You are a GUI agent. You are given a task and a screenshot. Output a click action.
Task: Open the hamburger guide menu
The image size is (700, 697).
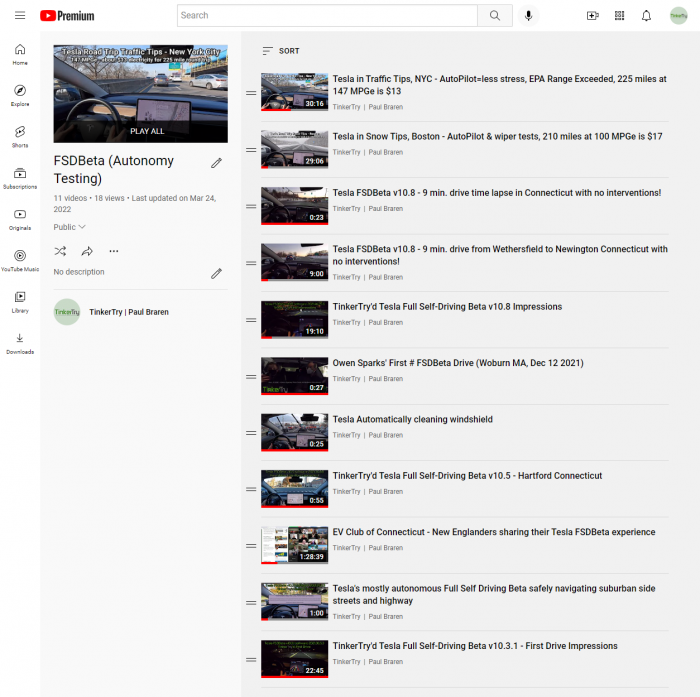[20, 16]
